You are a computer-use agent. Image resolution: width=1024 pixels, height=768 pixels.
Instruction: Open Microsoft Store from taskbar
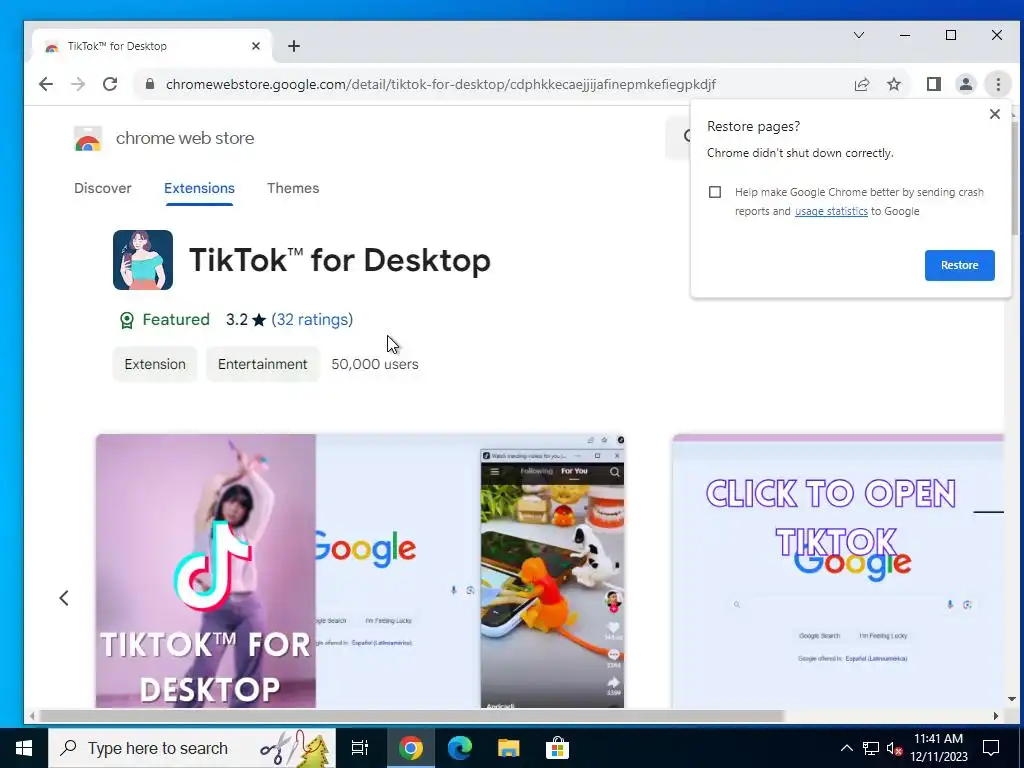pyautogui.click(x=557, y=748)
